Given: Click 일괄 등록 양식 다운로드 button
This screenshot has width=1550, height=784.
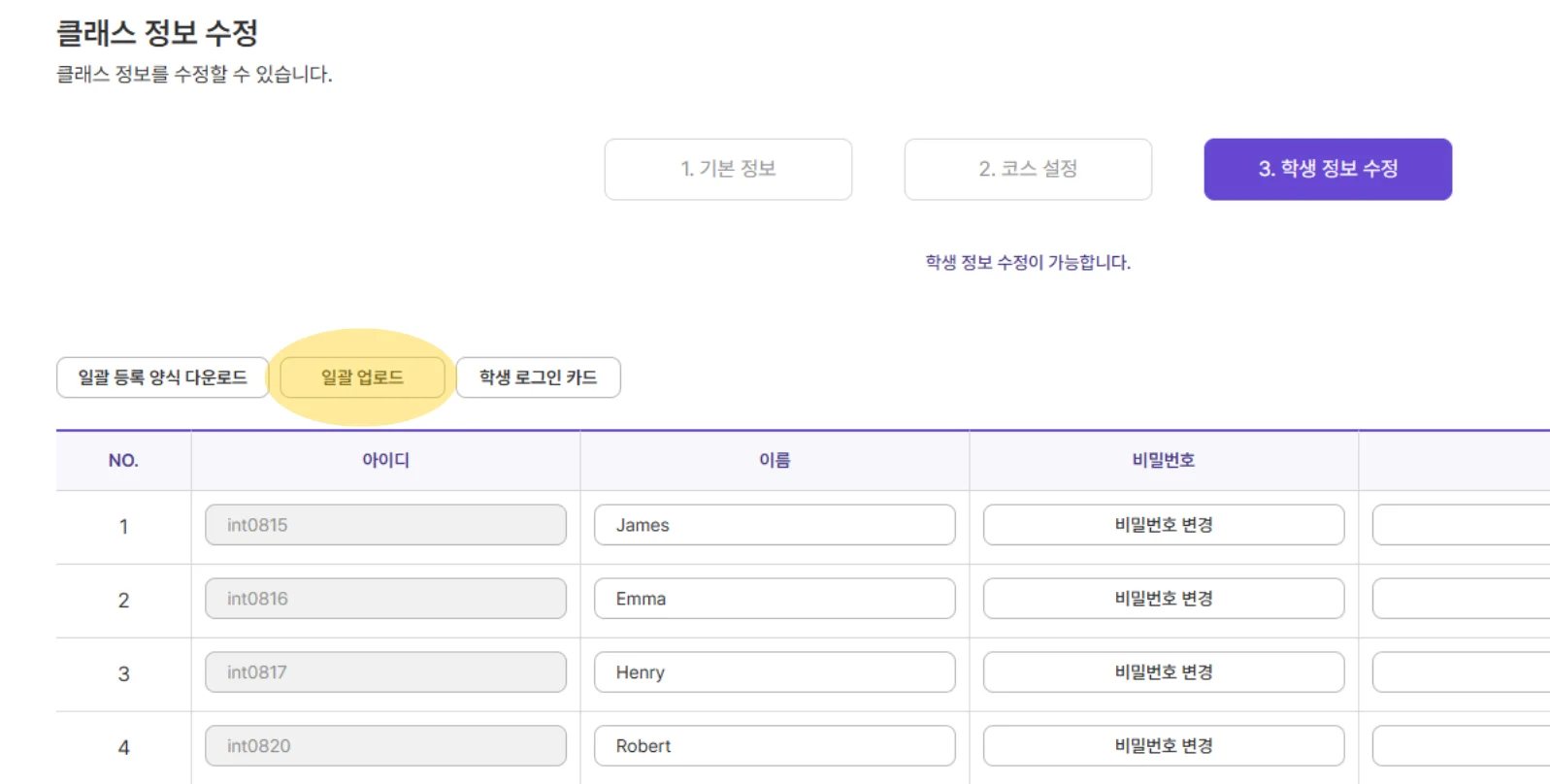Looking at the screenshot, I should click(162, 377).
